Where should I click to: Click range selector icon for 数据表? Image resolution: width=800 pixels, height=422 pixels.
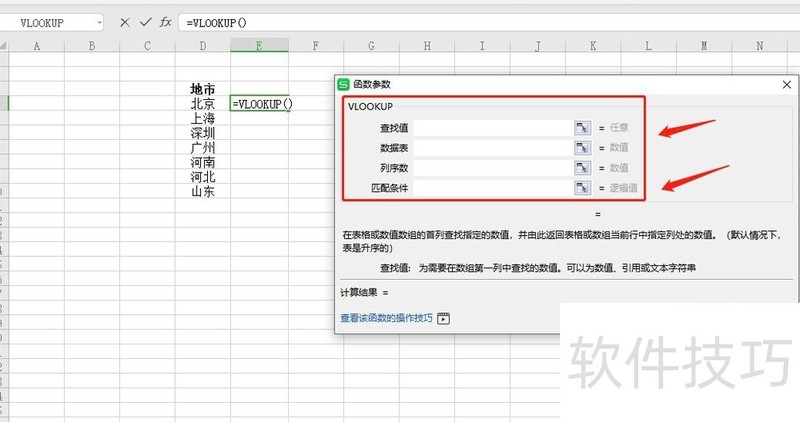[x=582, y=148]
